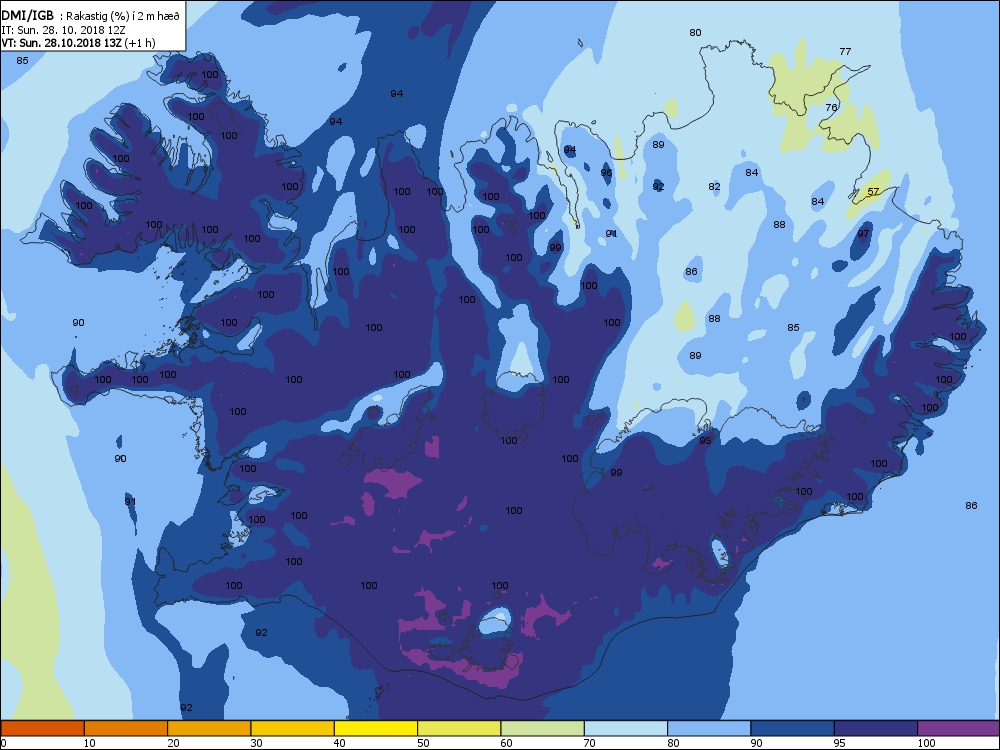Click the legend scale label 20
Image resolution: width=1000 pixels, height=750 pixels.
(x=173, y=743)
